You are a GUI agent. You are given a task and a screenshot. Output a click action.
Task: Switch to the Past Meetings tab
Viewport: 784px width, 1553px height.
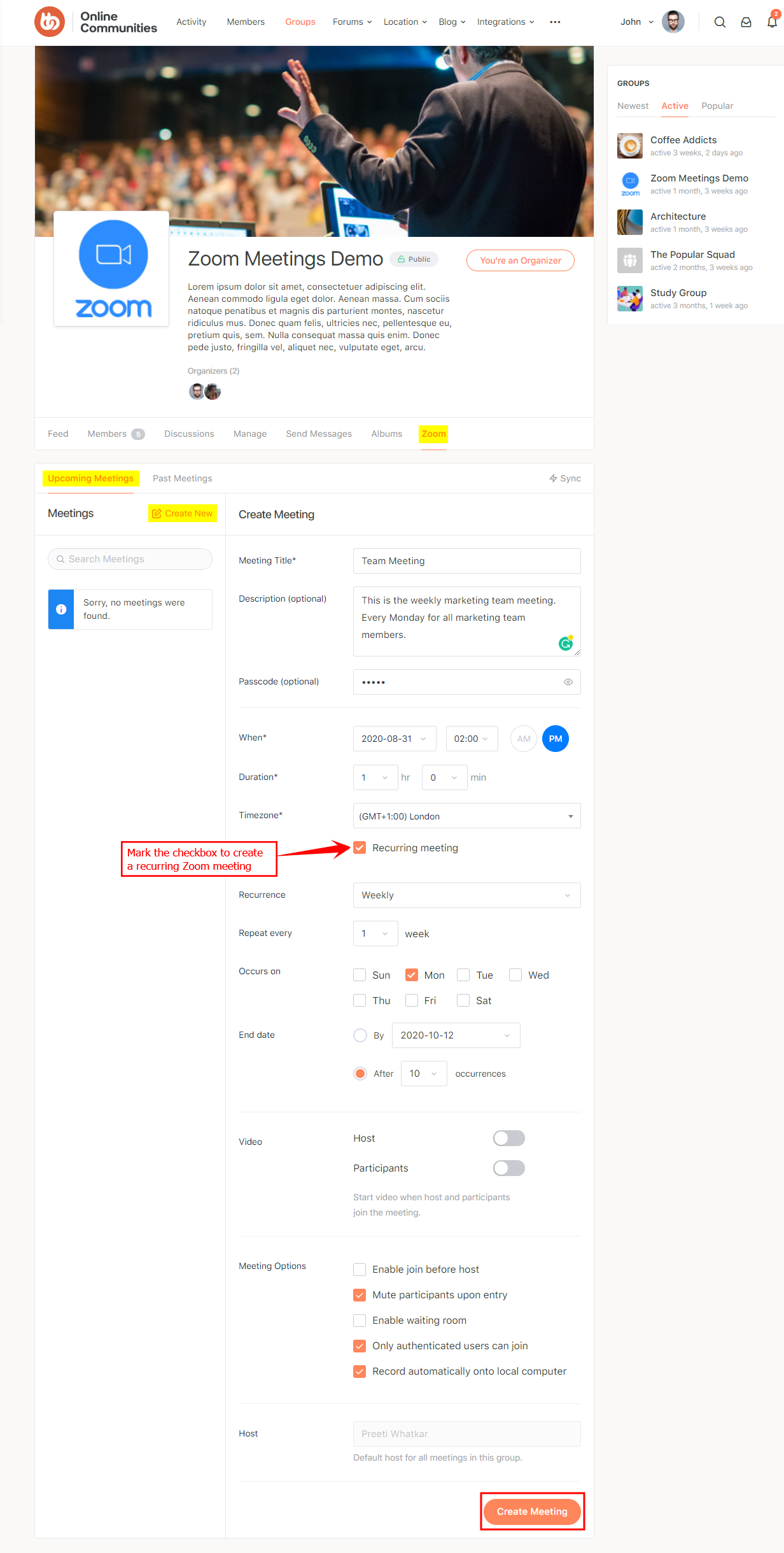[182, 478]
